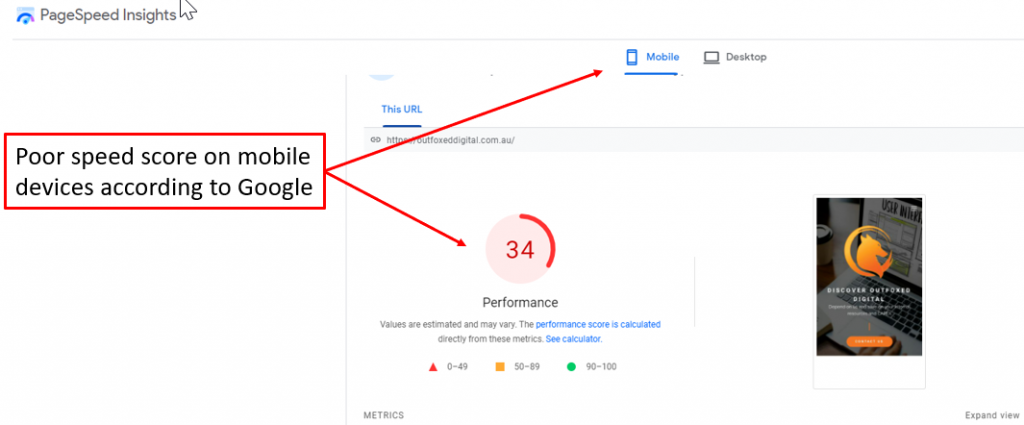Click the 34 performance score gauge
1024x425 pixels.
click(x=520, y=249)
